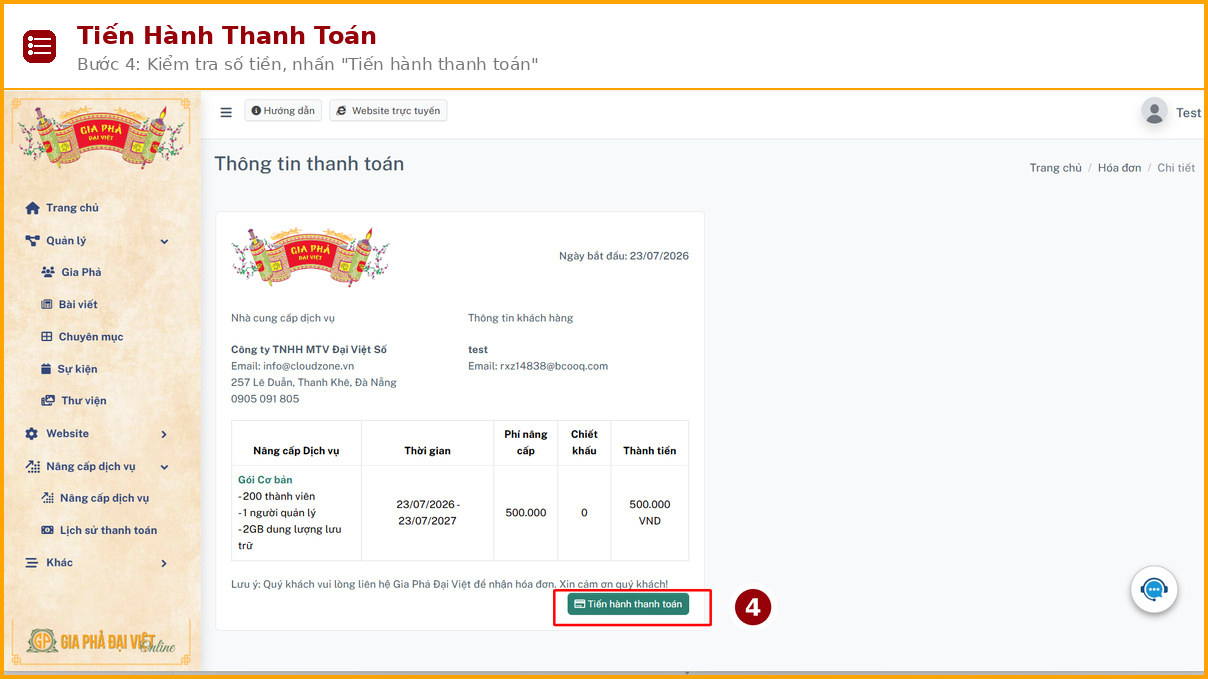1208x679 pixels.
Task: Click the Gia Phả Đại Việt sidebar logo
Action: (101, 136)
